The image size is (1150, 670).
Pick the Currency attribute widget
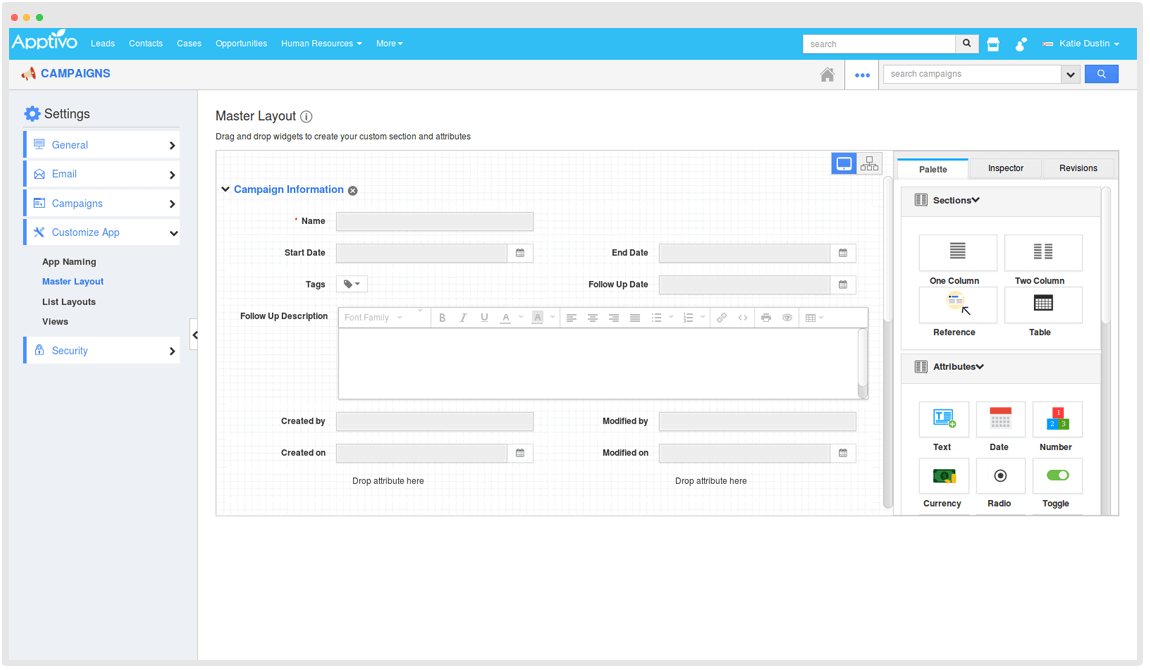click(x=943, y=476)
